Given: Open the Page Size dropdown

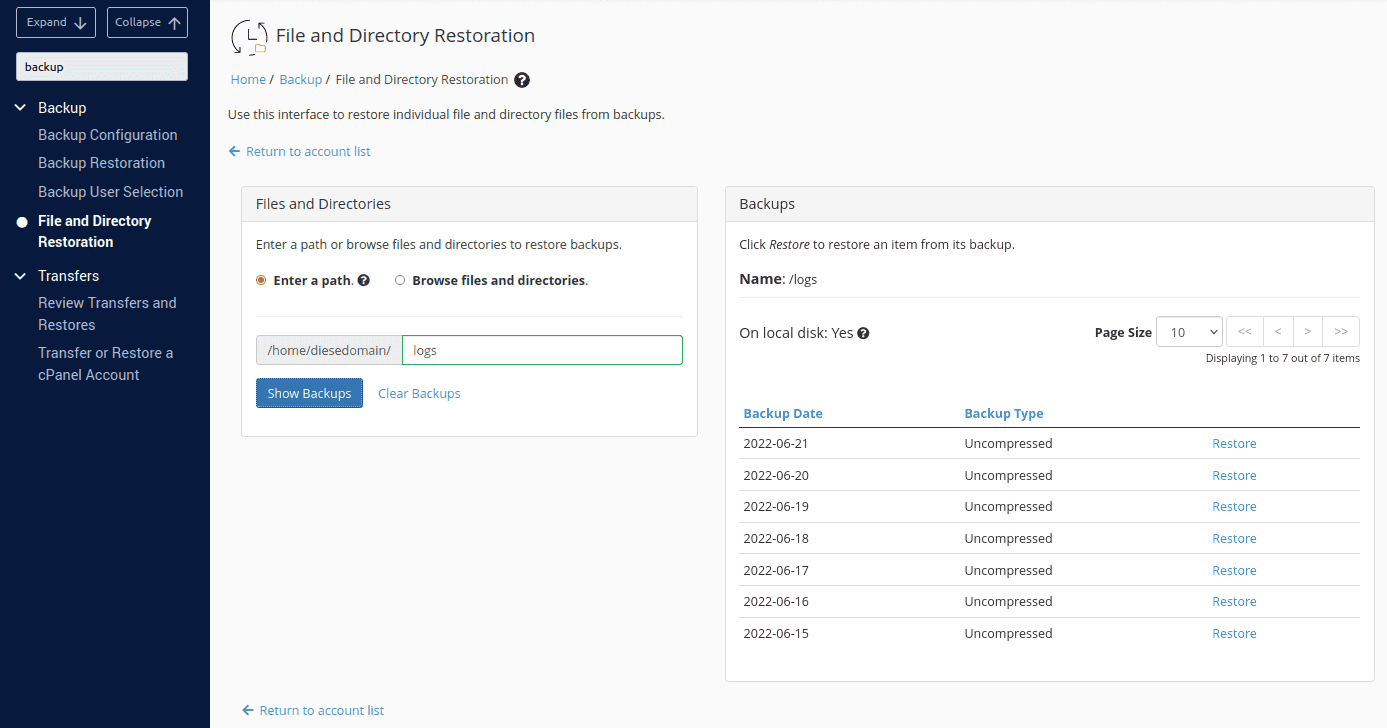Looking at the screenshot, I should 1189,332.
